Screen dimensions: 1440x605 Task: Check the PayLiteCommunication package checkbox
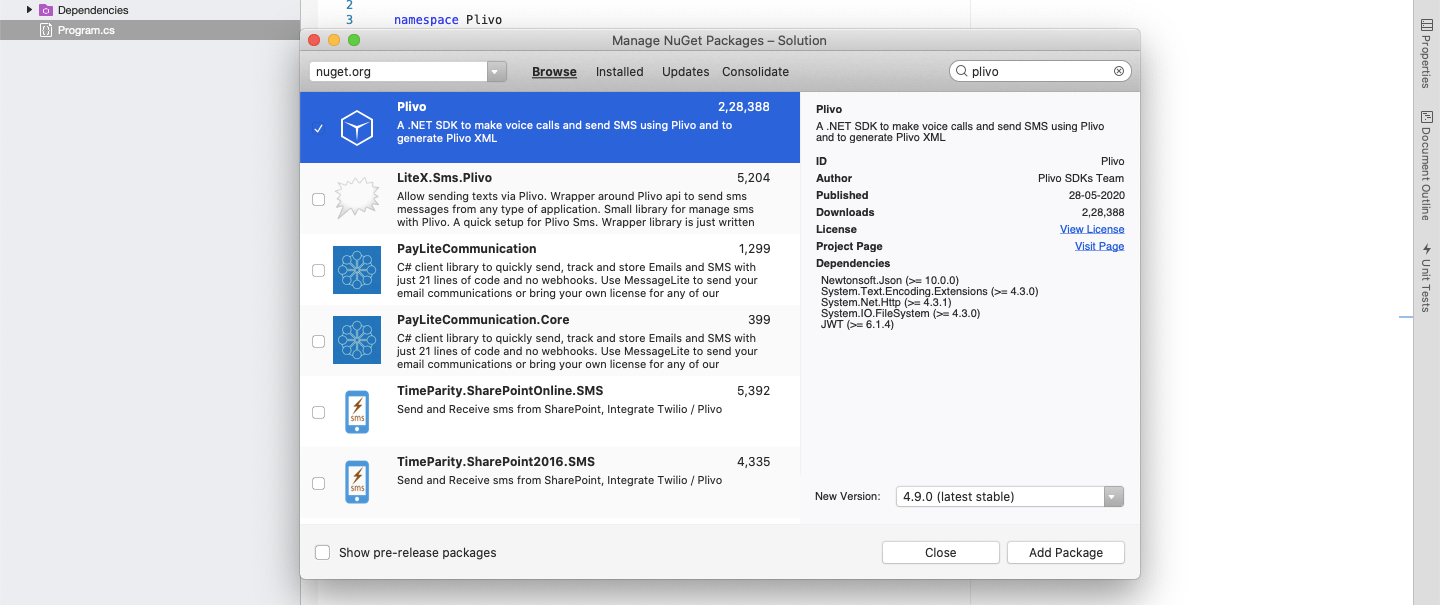[318, 269]
